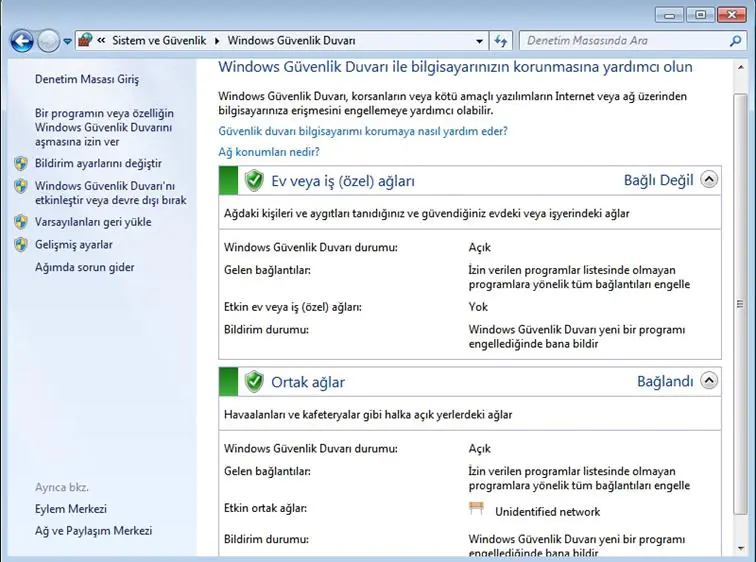756x562 pixels.
Task: Open the address bar history dropdown
Action: pos(479,41)
